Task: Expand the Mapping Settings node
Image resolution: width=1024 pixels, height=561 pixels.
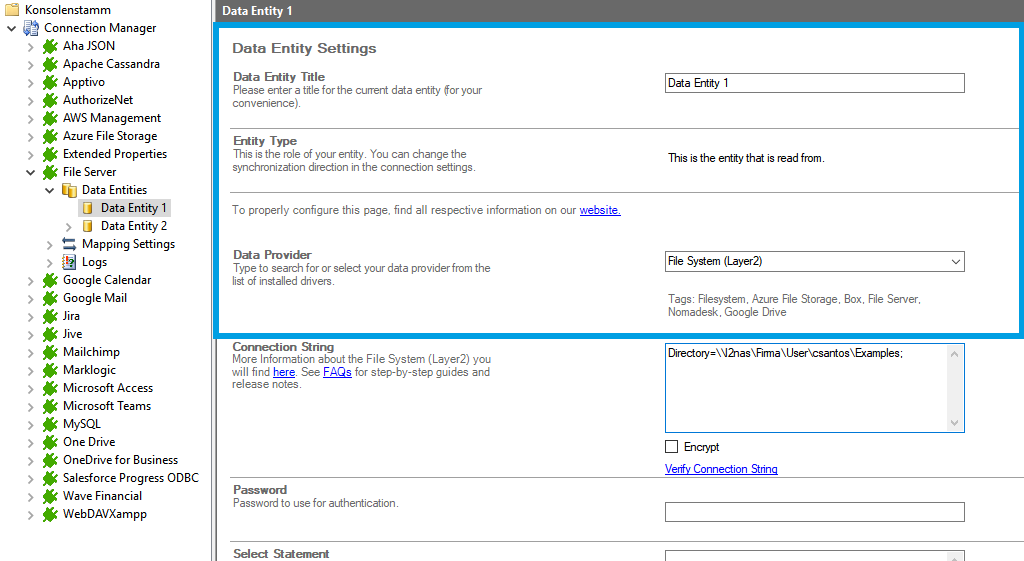Action: click(50, 244)
